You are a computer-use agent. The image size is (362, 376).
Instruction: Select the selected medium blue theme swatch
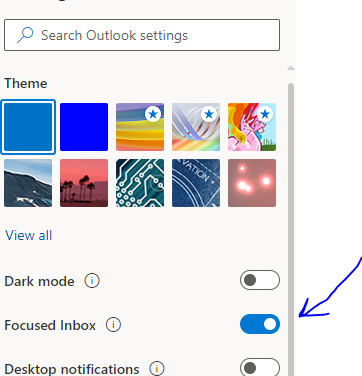pyautogui.click(x=28, y=127)
